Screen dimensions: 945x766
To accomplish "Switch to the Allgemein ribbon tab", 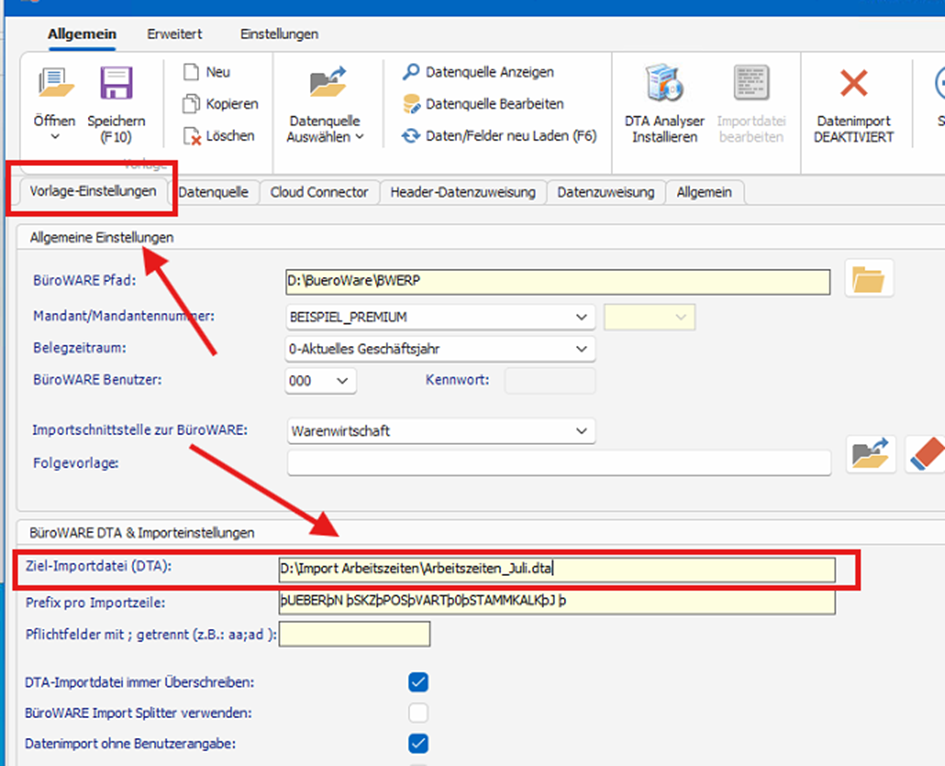I will pos(82,34).
